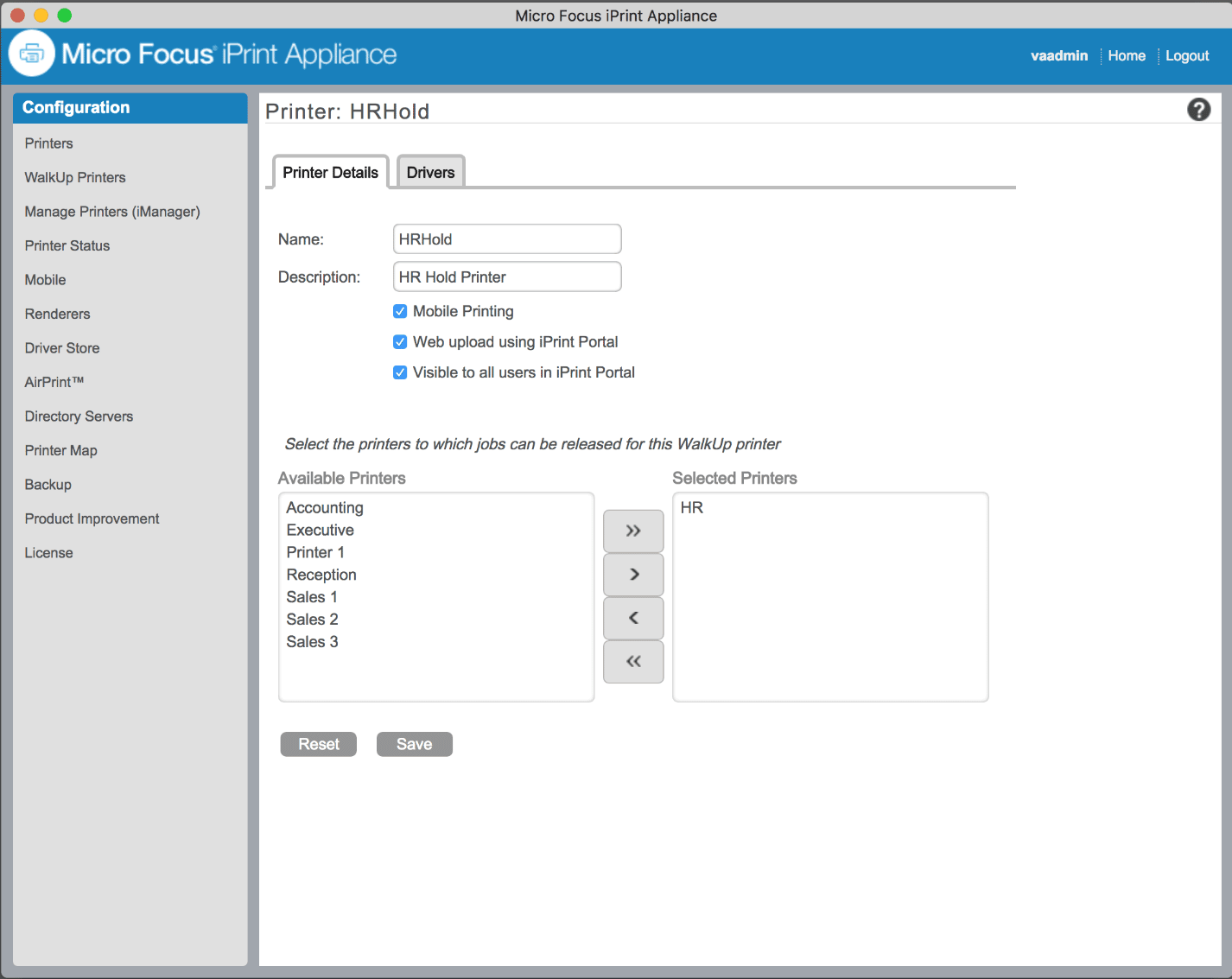The height and width of the screenshot is (979, 1232).
Task: Open Manage Printers (iManager)
Action: pos(112,212)
